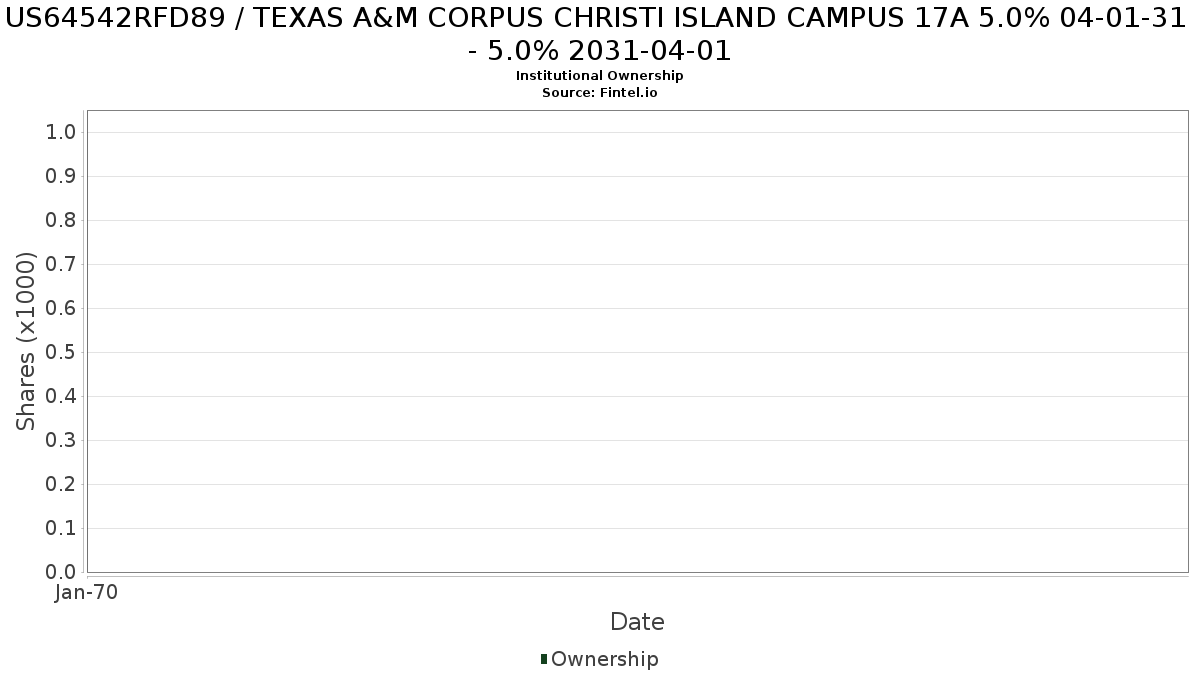Screen dimensions: 1200x675
Task: Click the Shares (x1000) axis title
Action: [26, 341]
